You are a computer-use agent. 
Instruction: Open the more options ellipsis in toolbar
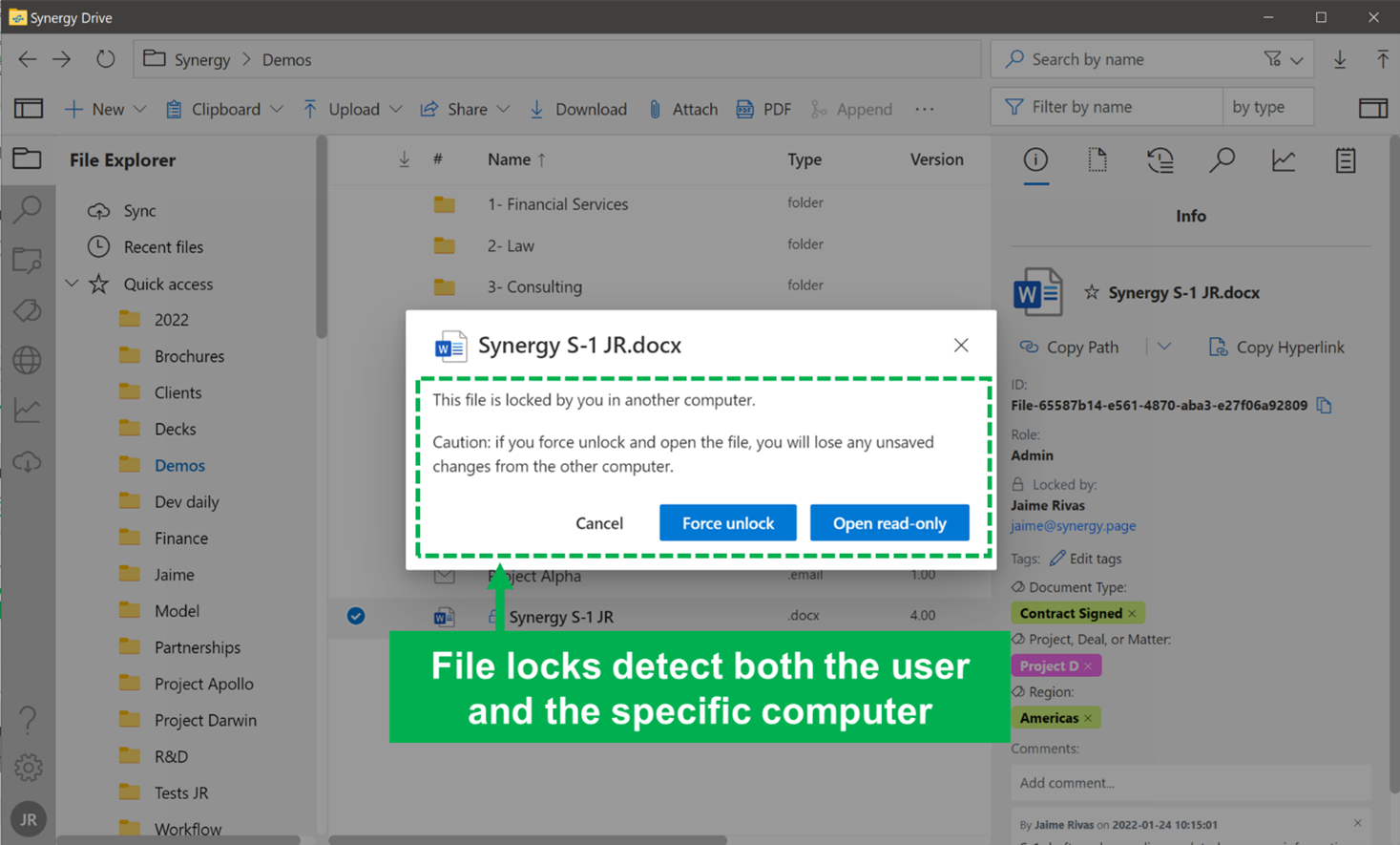click(924, 109)
